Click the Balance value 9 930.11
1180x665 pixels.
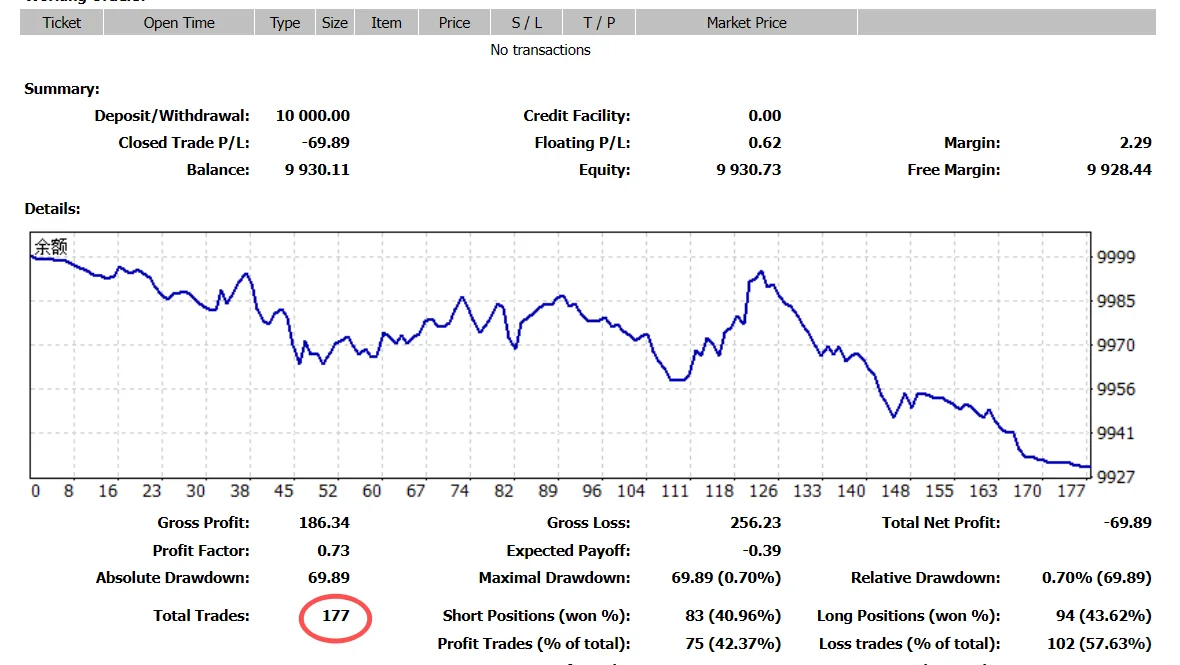(x=317, y=170)
